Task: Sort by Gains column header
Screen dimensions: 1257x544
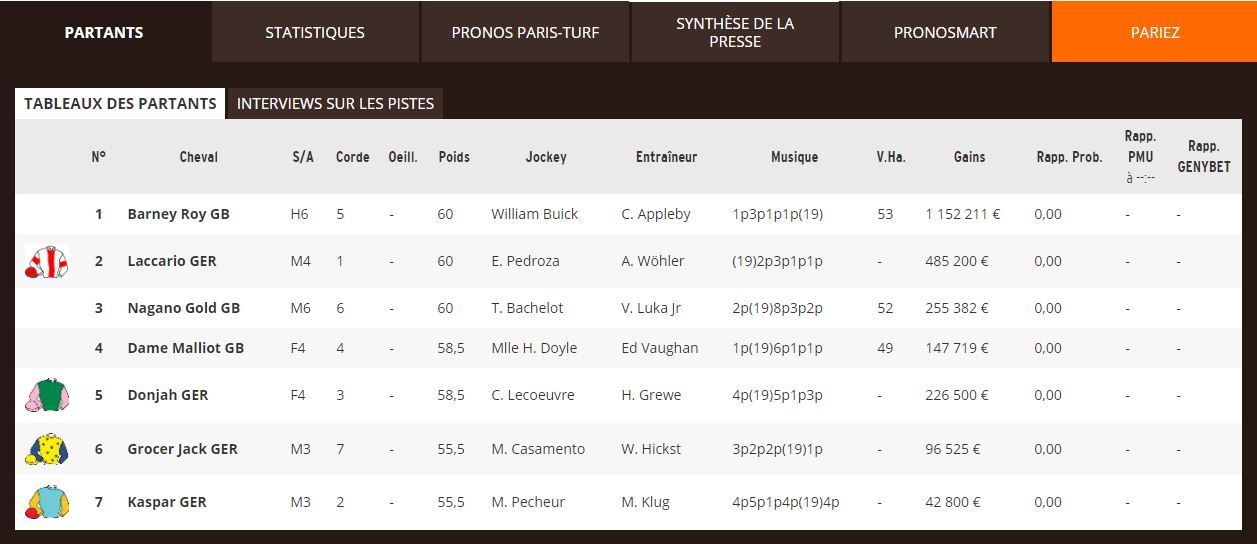Action: 969,157
